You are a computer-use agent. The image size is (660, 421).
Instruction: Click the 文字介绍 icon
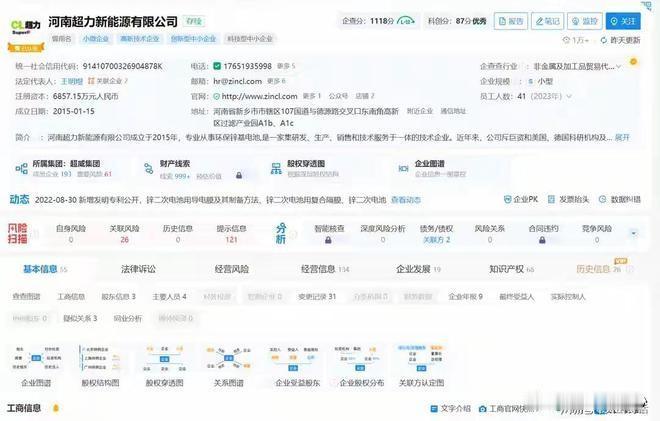434,409
